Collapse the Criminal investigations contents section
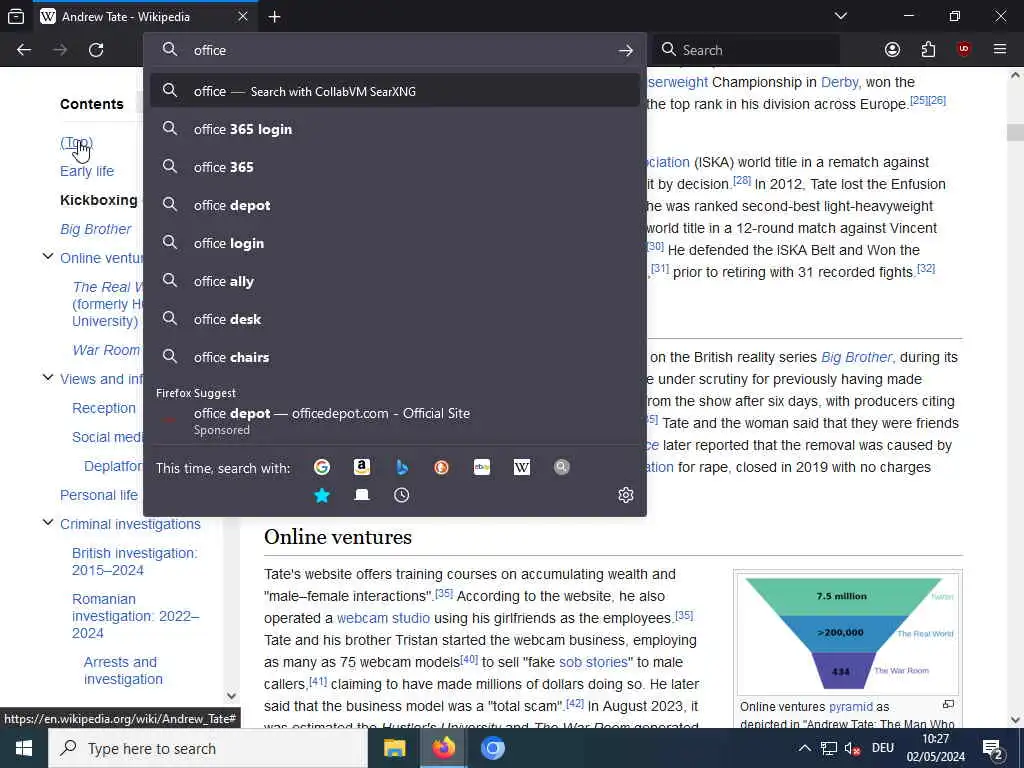Image resolution: width=1024 pixels, height=768 pixels. click(48, 522)
